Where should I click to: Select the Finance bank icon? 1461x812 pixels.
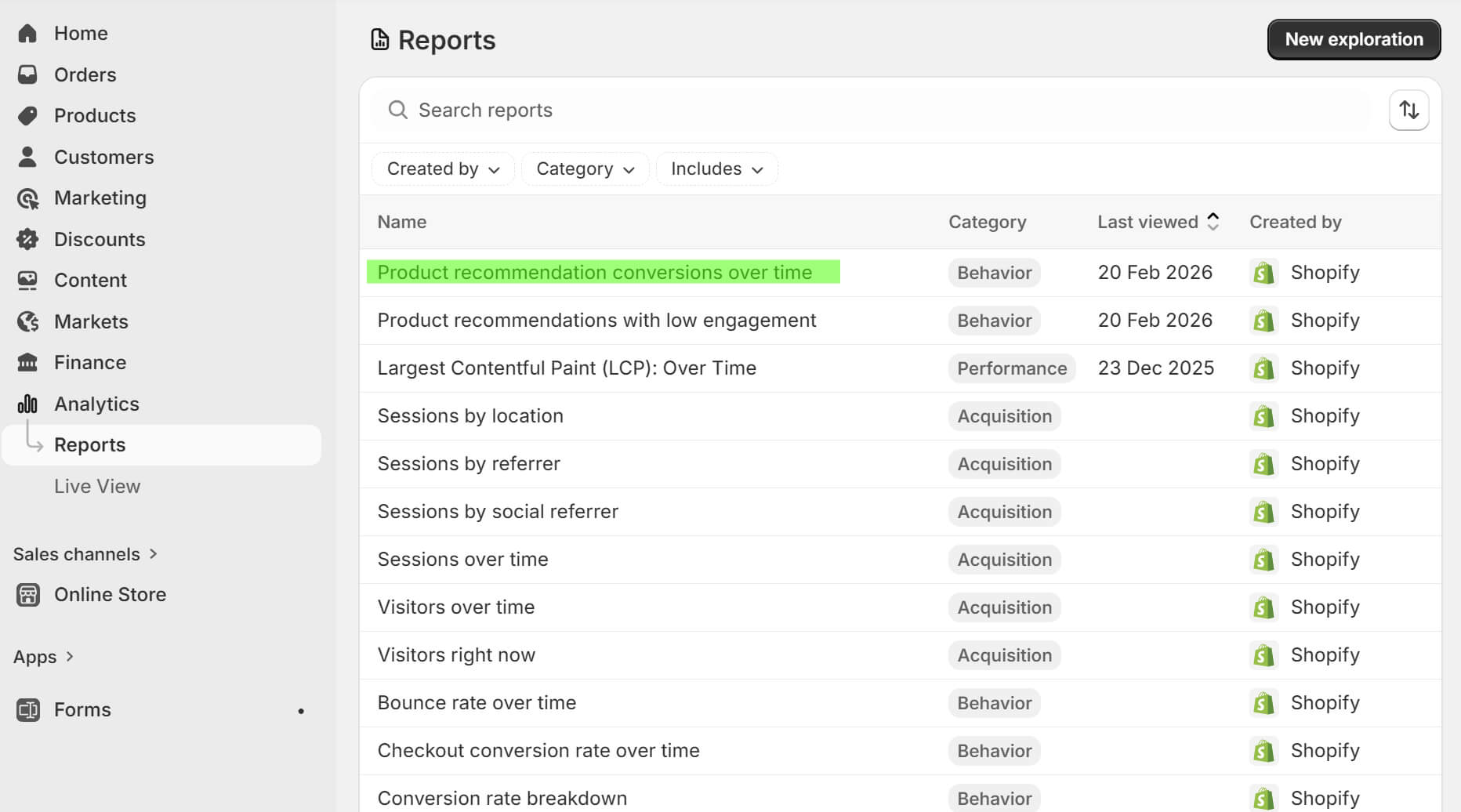(x=27, y=362)
